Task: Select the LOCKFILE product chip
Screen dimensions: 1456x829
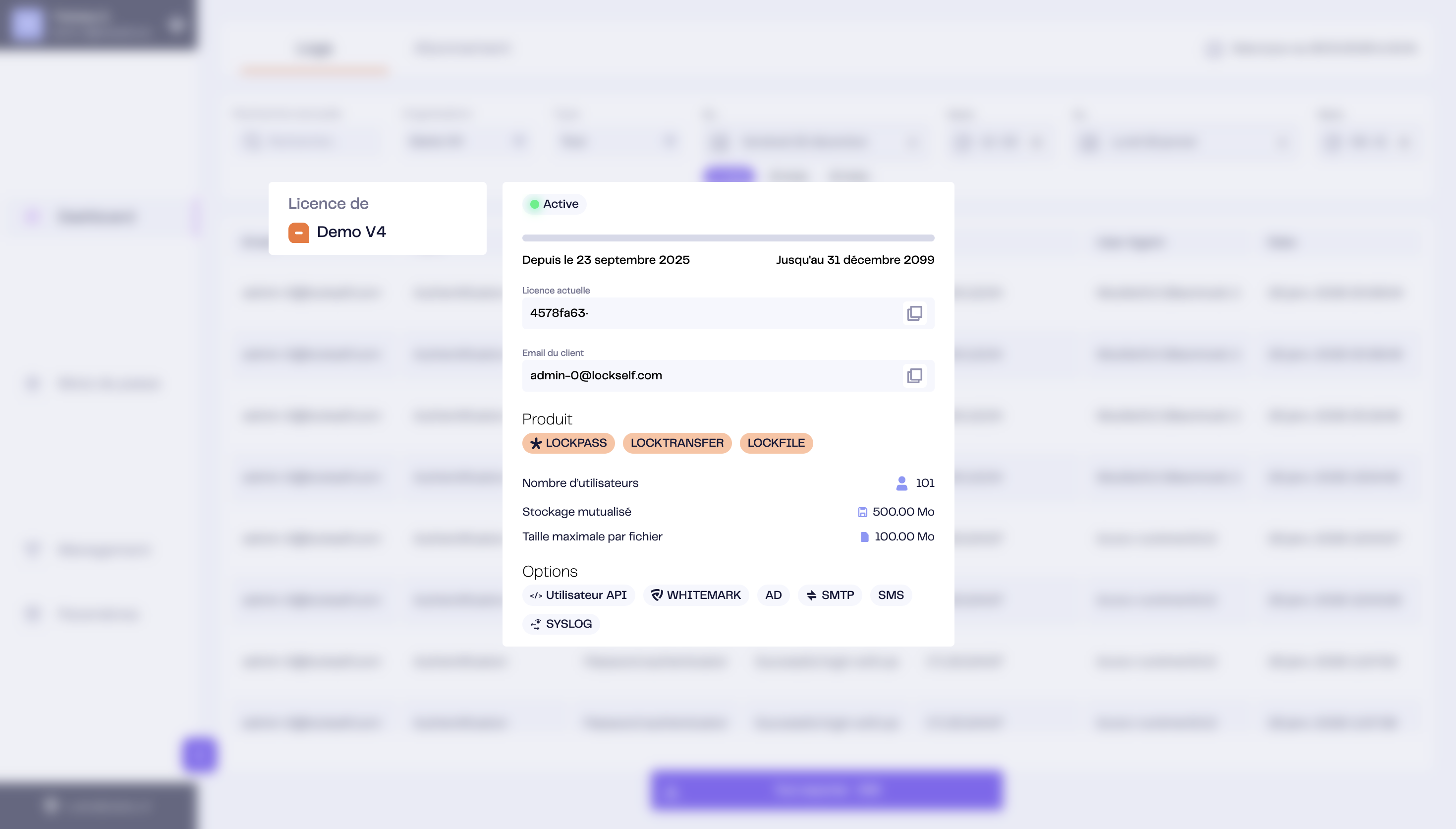Action: (776, 443)
